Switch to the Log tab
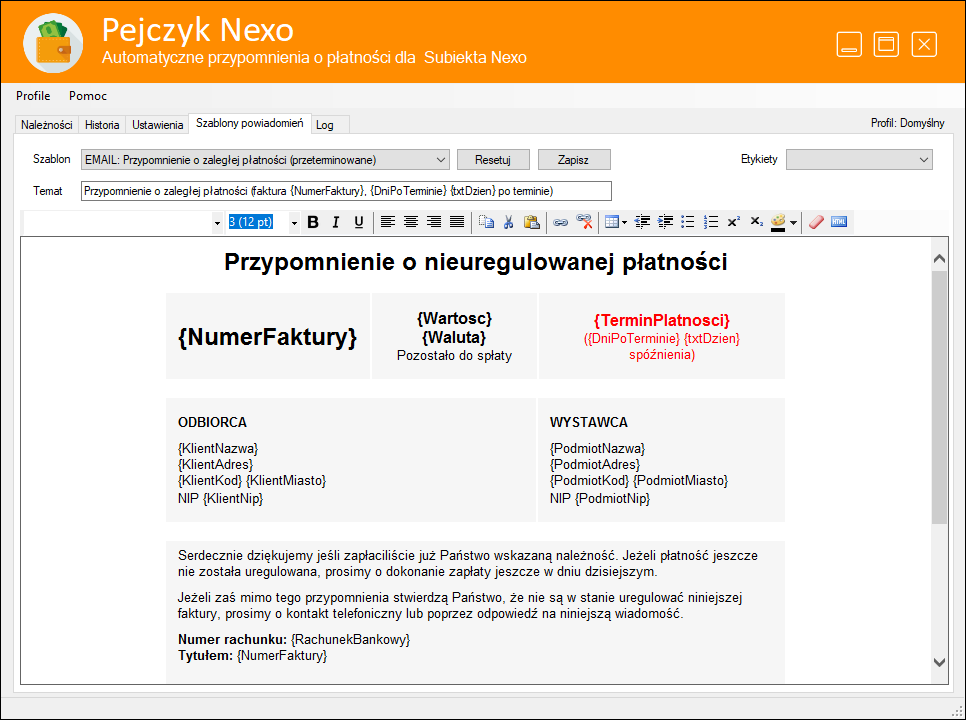 click(325, 125)
